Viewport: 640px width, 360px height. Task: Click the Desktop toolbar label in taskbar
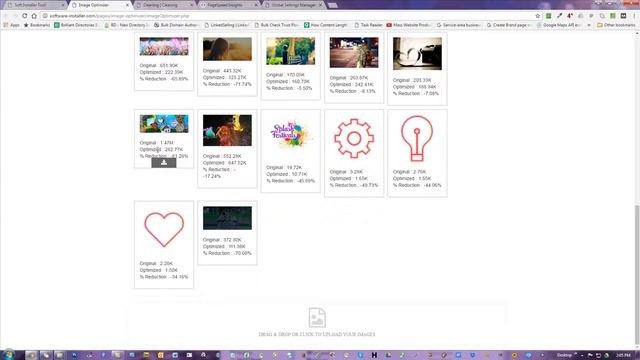point(564,355)
